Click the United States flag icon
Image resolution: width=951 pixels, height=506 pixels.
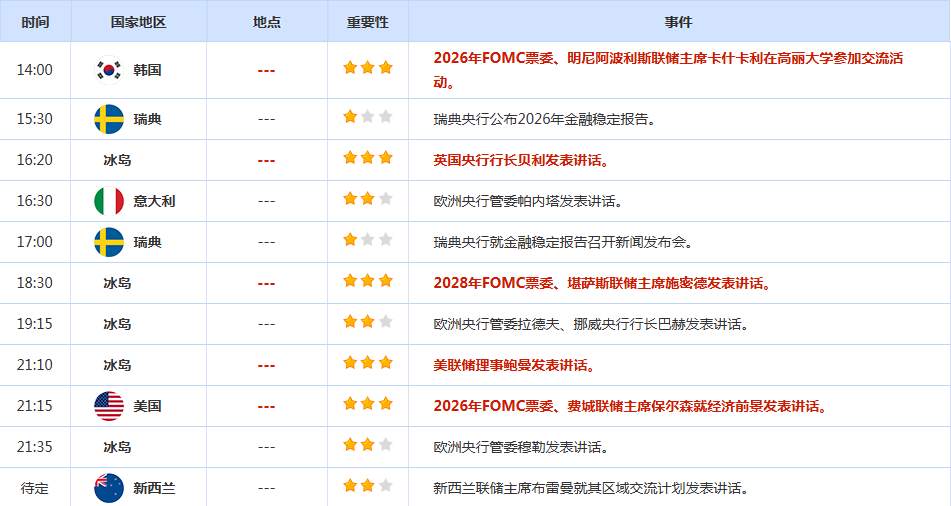pyautogui.click(x=109, y=406)
